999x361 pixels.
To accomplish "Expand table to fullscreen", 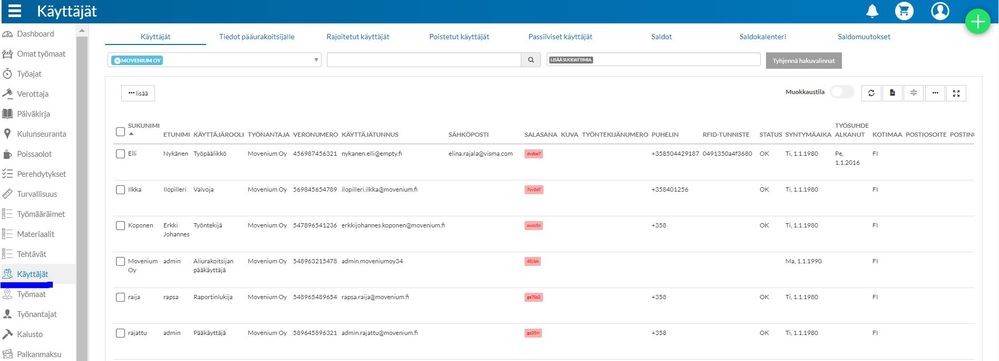I will point(956,93).
